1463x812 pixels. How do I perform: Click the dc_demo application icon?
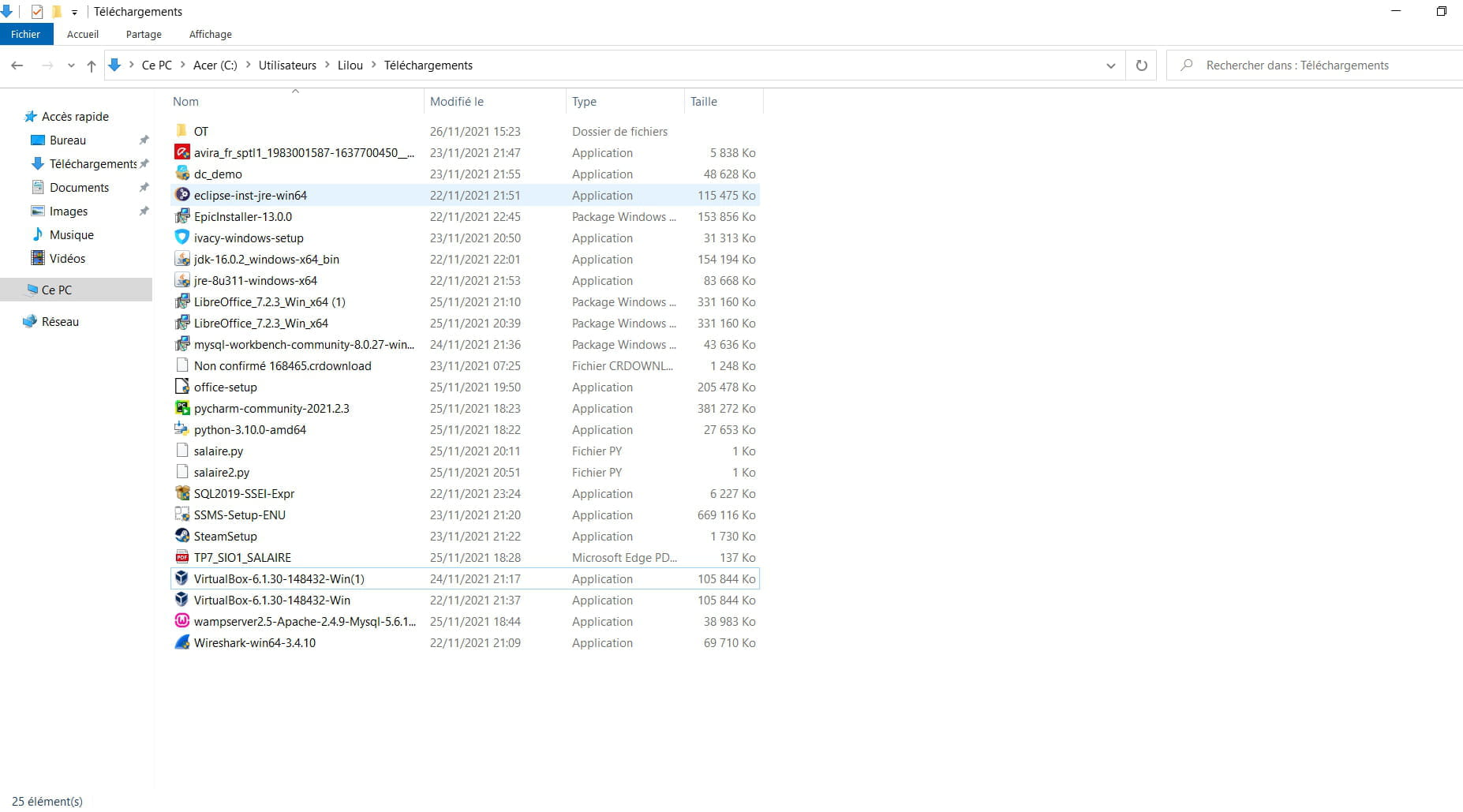pyautogui.click(x=182, y=174)
